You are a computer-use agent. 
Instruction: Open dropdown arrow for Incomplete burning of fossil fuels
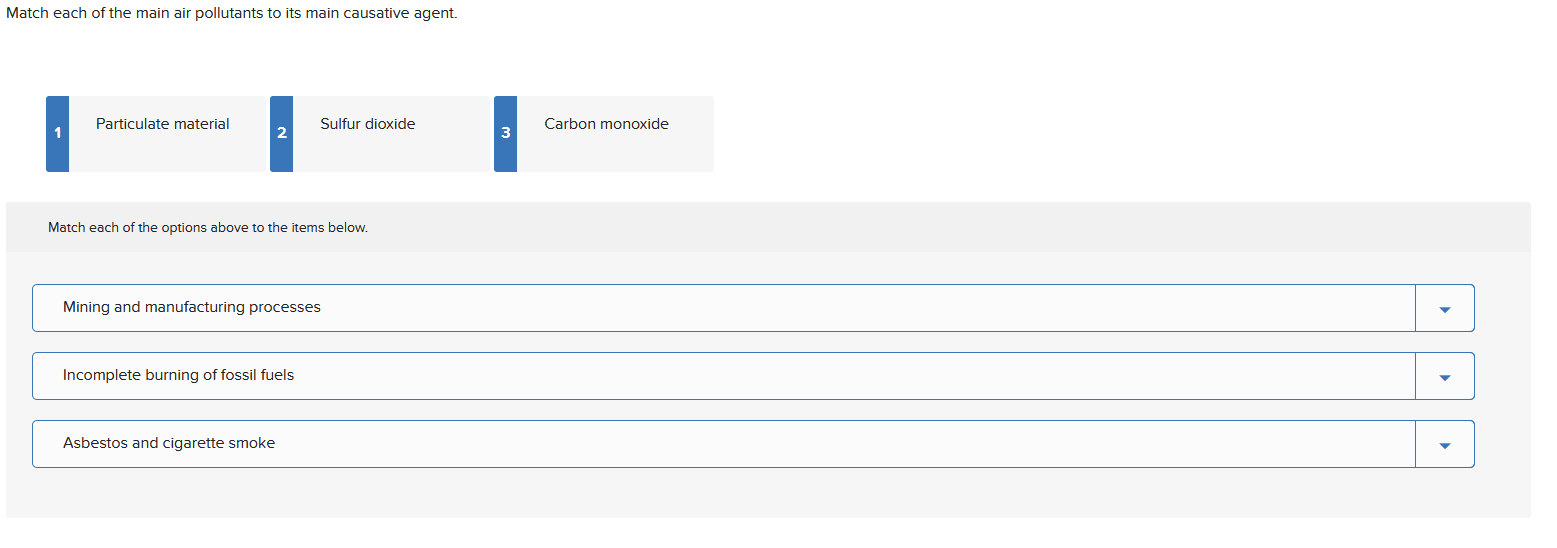coord(1444,377)
